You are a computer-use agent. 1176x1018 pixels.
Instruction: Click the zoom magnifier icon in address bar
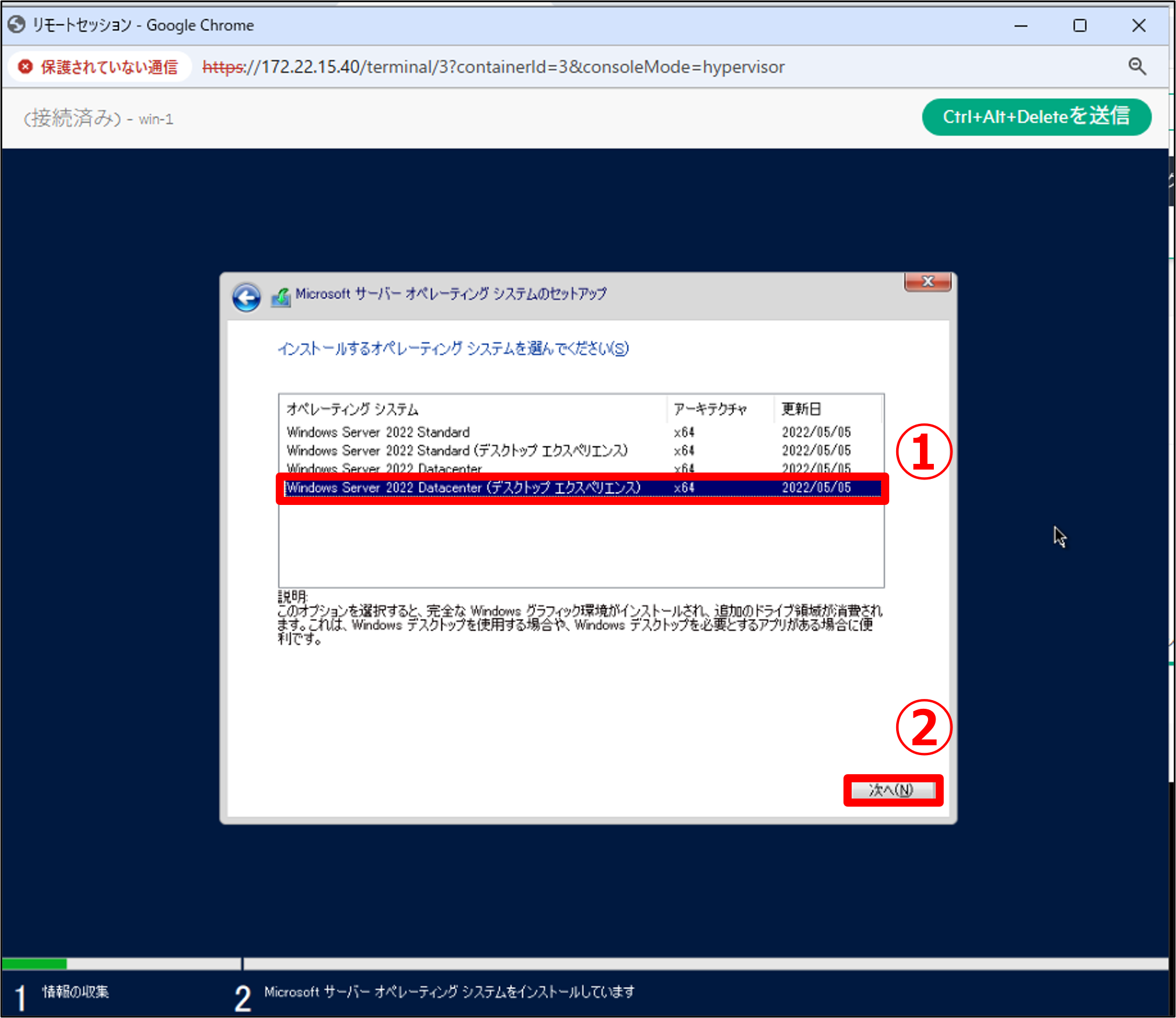coord(1137,67)
